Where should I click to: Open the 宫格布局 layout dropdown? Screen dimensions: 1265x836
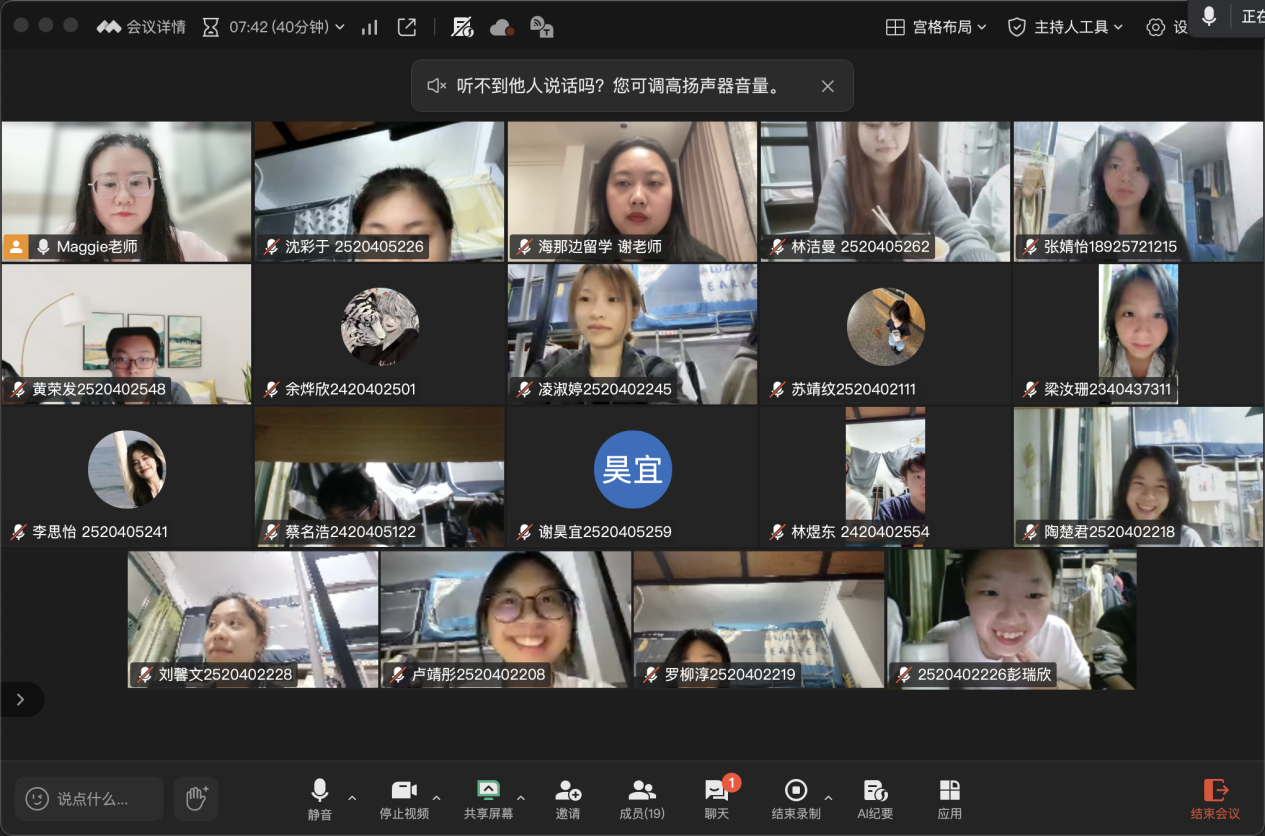pyautogui.click(x=936, y=27)
